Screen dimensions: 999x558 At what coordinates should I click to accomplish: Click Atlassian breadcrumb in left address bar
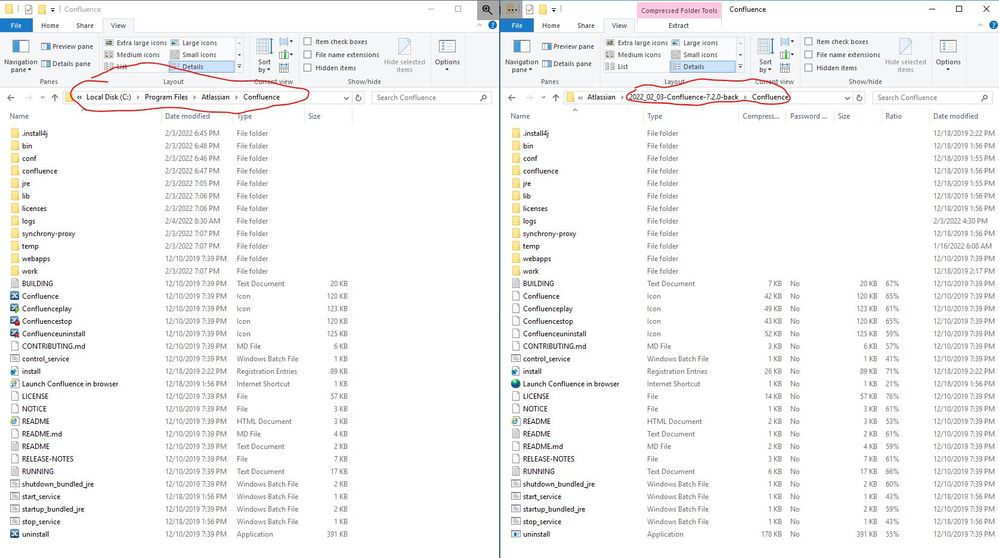pyautogui.click(x=215, y=97)
